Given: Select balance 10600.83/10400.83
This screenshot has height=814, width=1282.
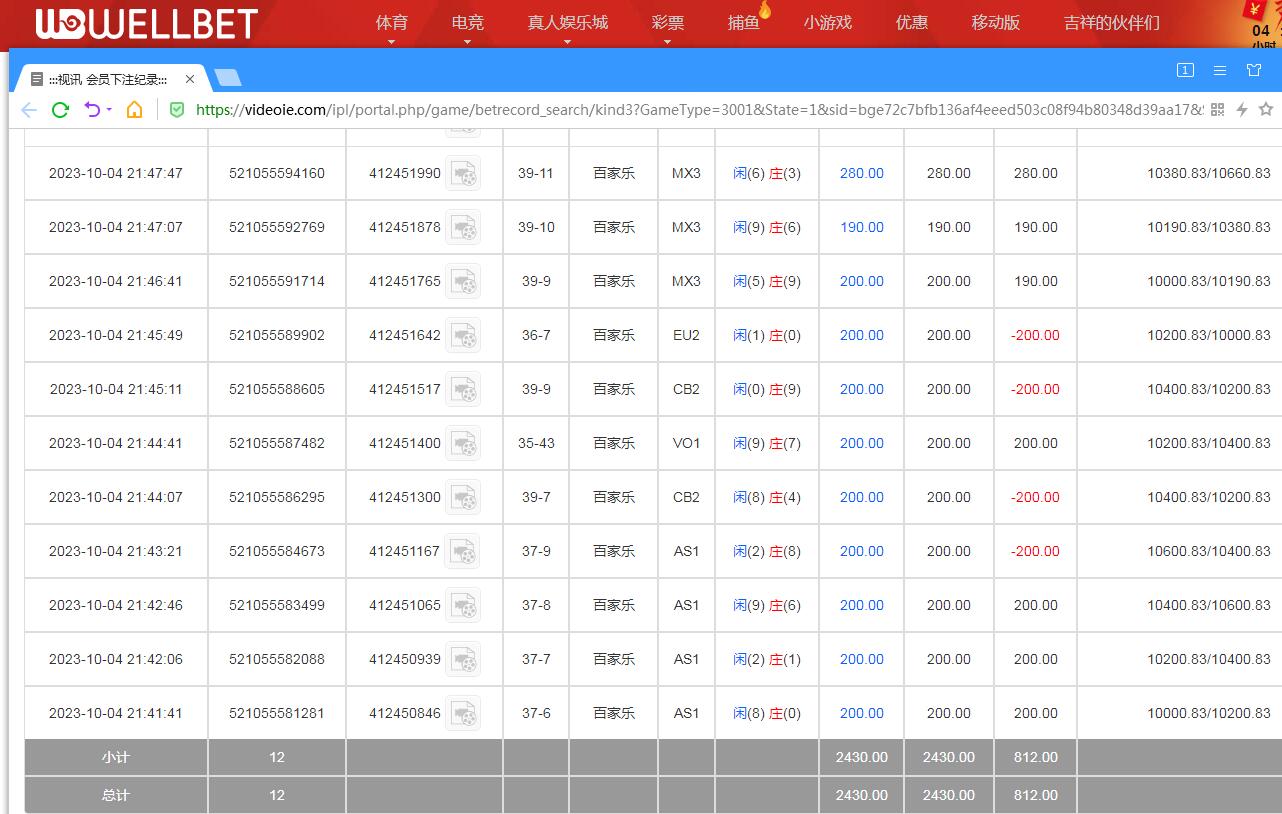Looking at the screenshot, I should point(1209,551).
